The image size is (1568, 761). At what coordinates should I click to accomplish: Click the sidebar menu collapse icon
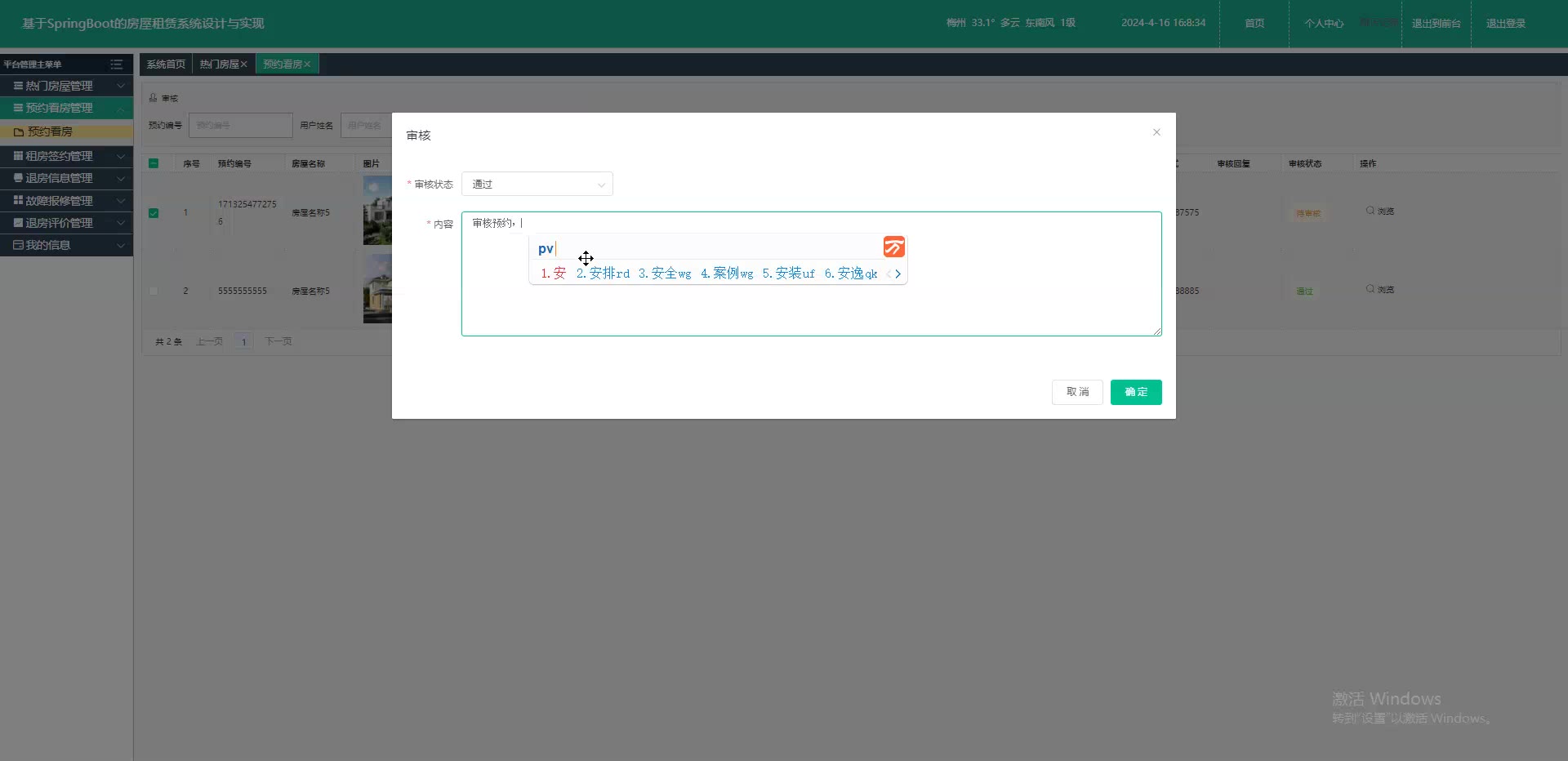point(116,65)
